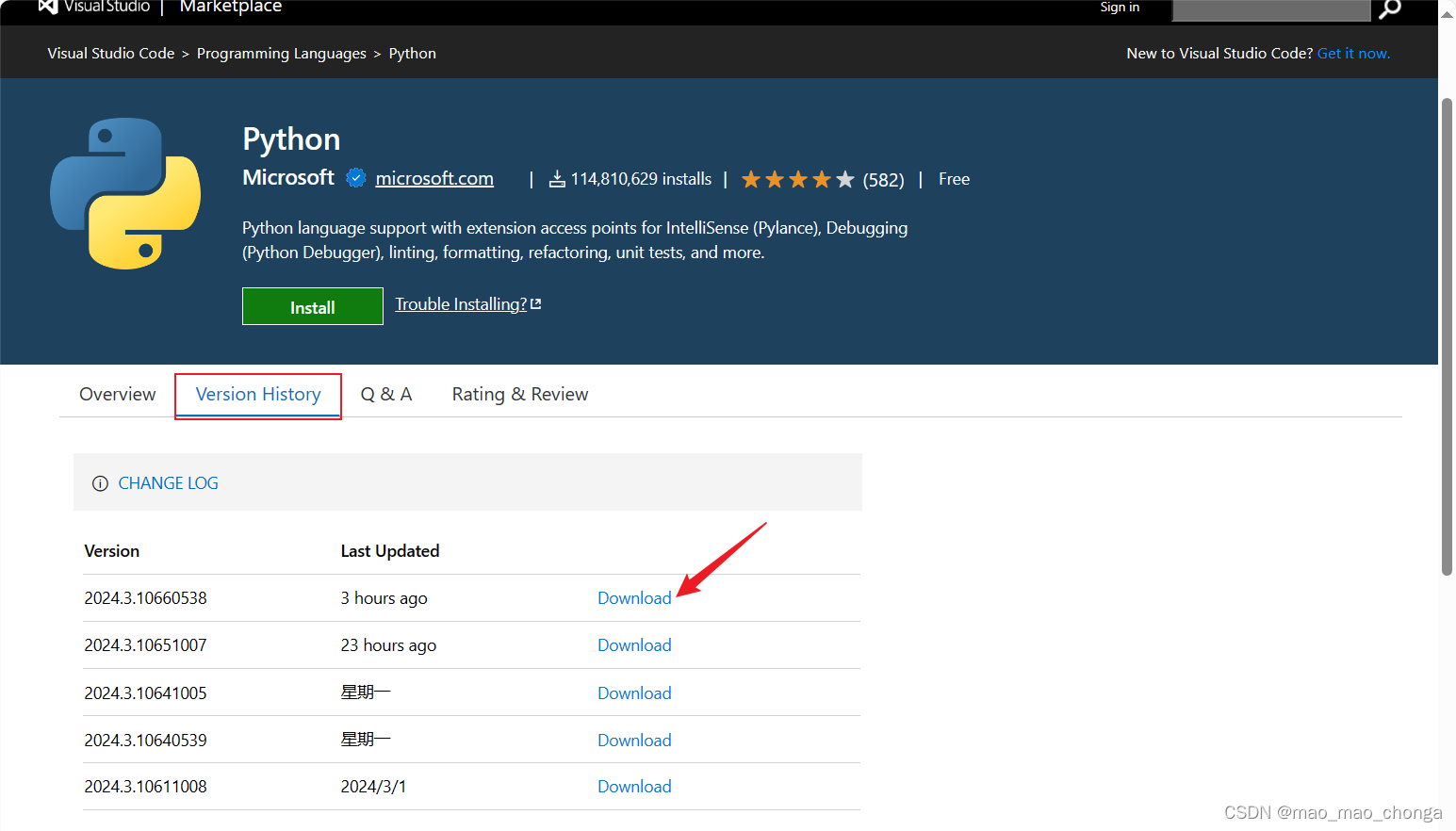Click the Get it now link
Screen dimensions: 1456x831
coord(1353,54)
